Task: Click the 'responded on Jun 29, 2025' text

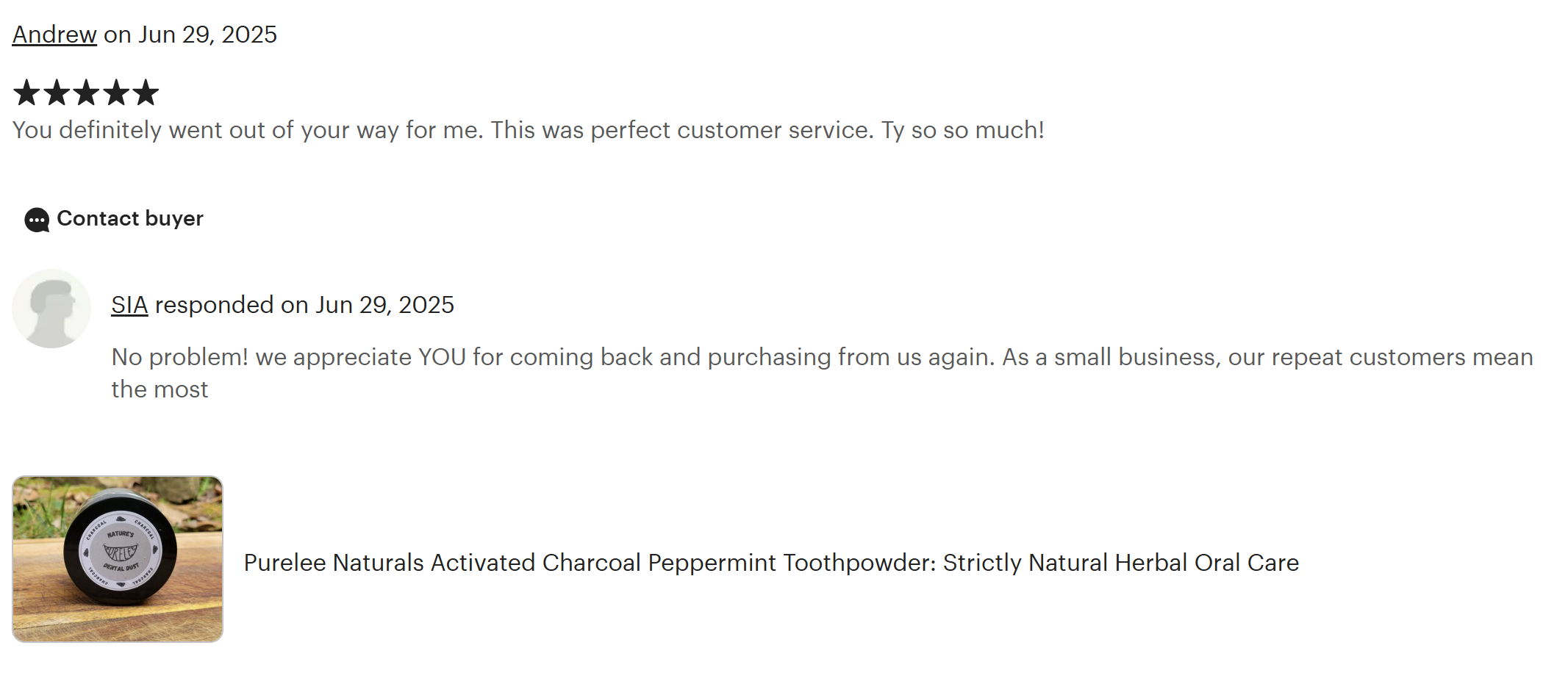Action: coord(304,305)
